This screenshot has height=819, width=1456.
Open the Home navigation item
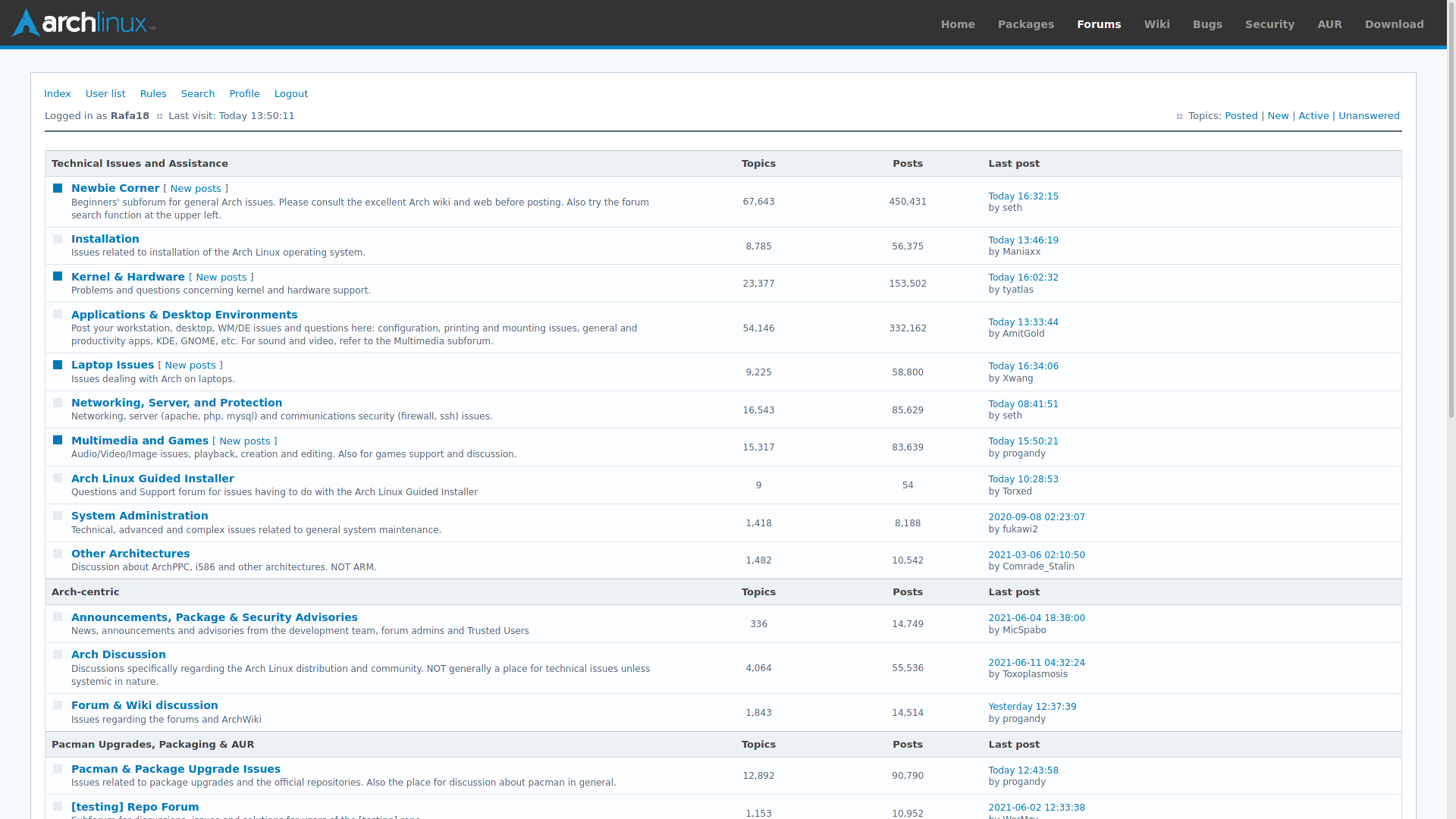click(x=958, y=24)
